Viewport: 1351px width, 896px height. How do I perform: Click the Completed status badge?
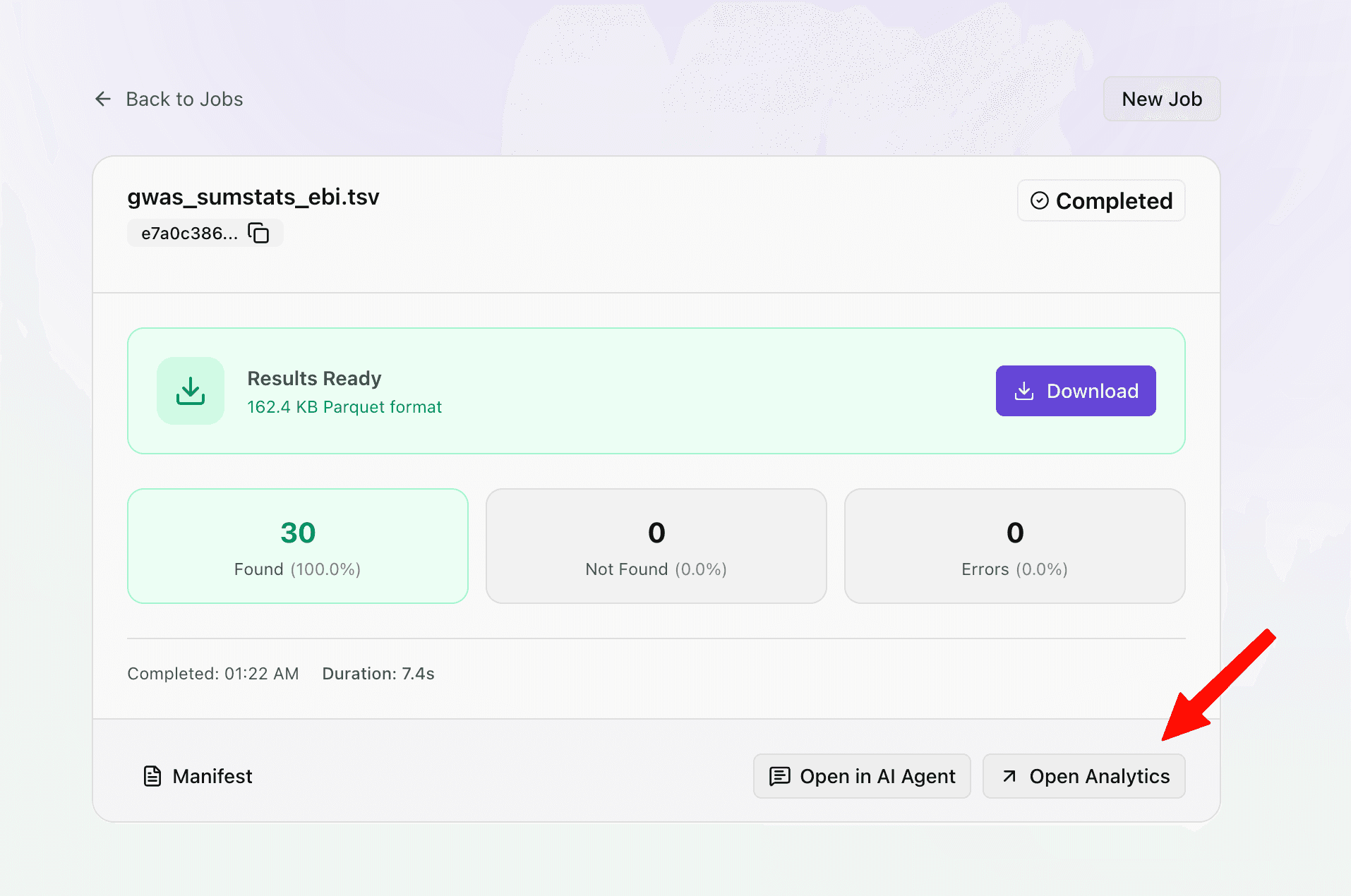tap(1101, 201)
